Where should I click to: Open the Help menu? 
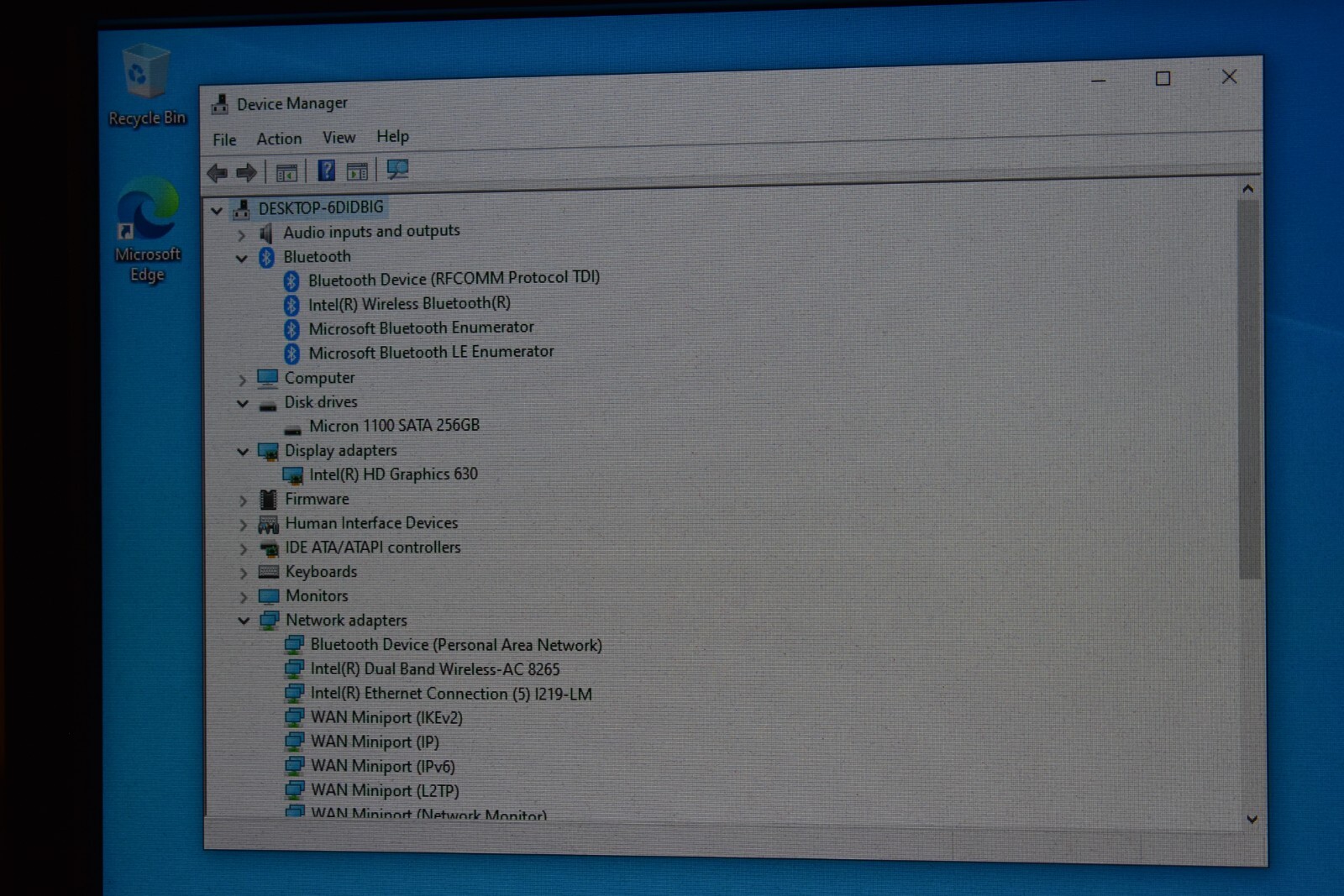392,136
